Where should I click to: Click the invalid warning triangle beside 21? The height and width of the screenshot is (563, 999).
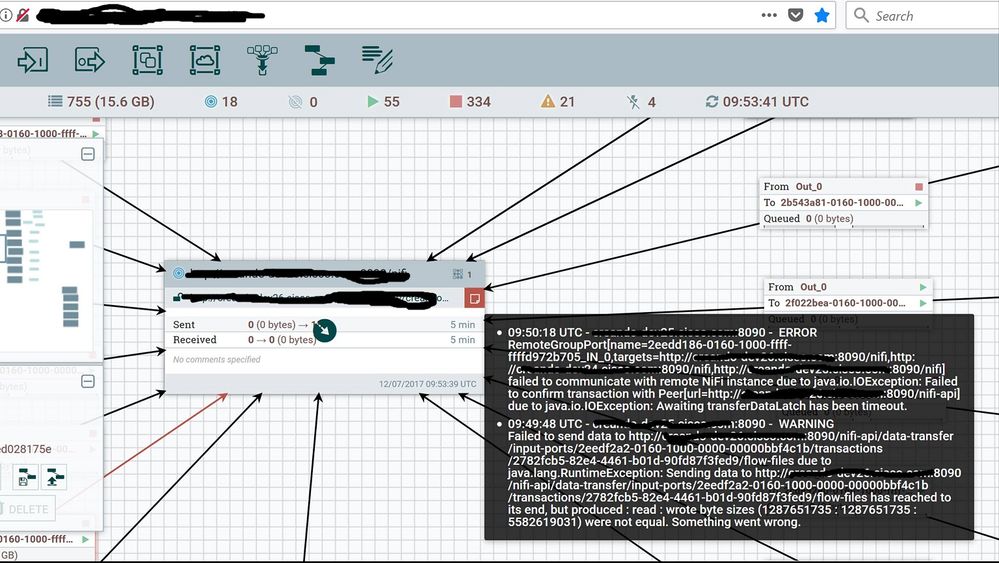pos(547,101)
